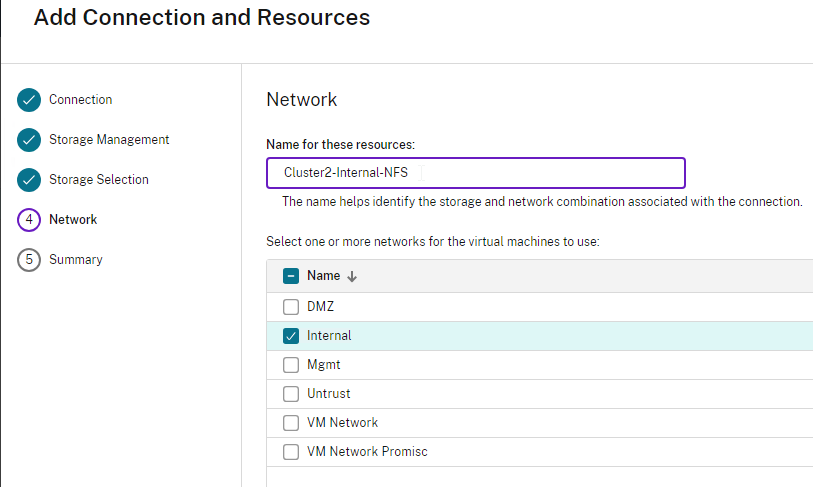813x487 pixels.
Task: Select the VM Network Promisc row label
Action: coord(367,452)
